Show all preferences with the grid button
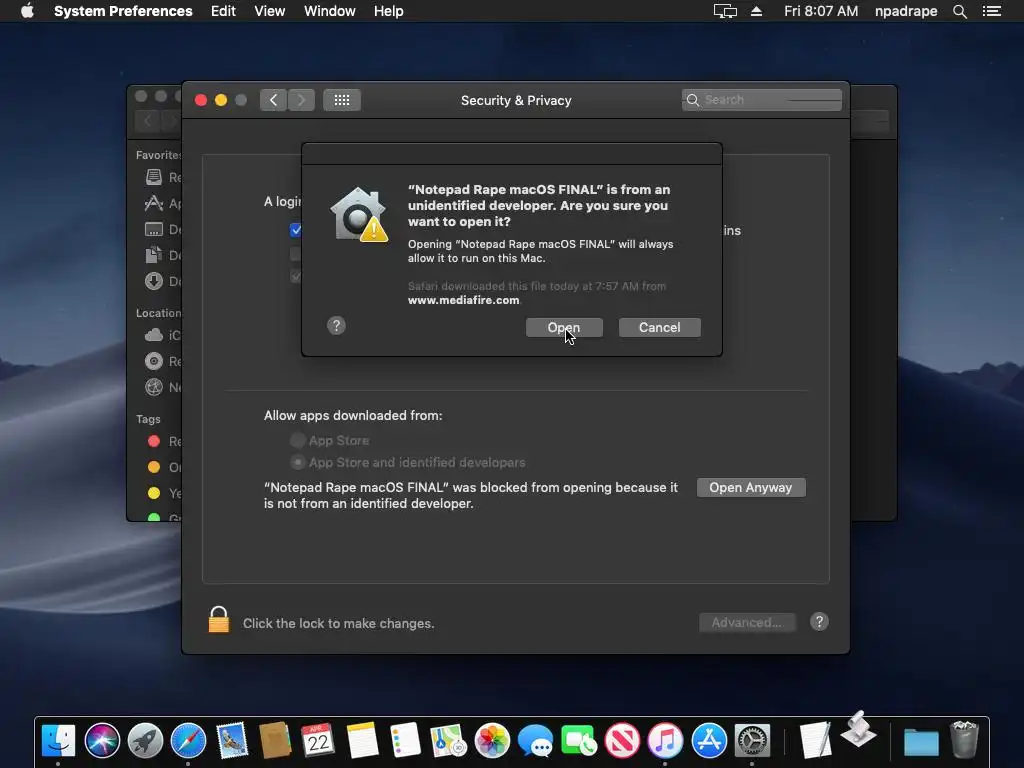The height and width of the screenshot is (768, 1024). pyautogui.click(x=342, y=100)
